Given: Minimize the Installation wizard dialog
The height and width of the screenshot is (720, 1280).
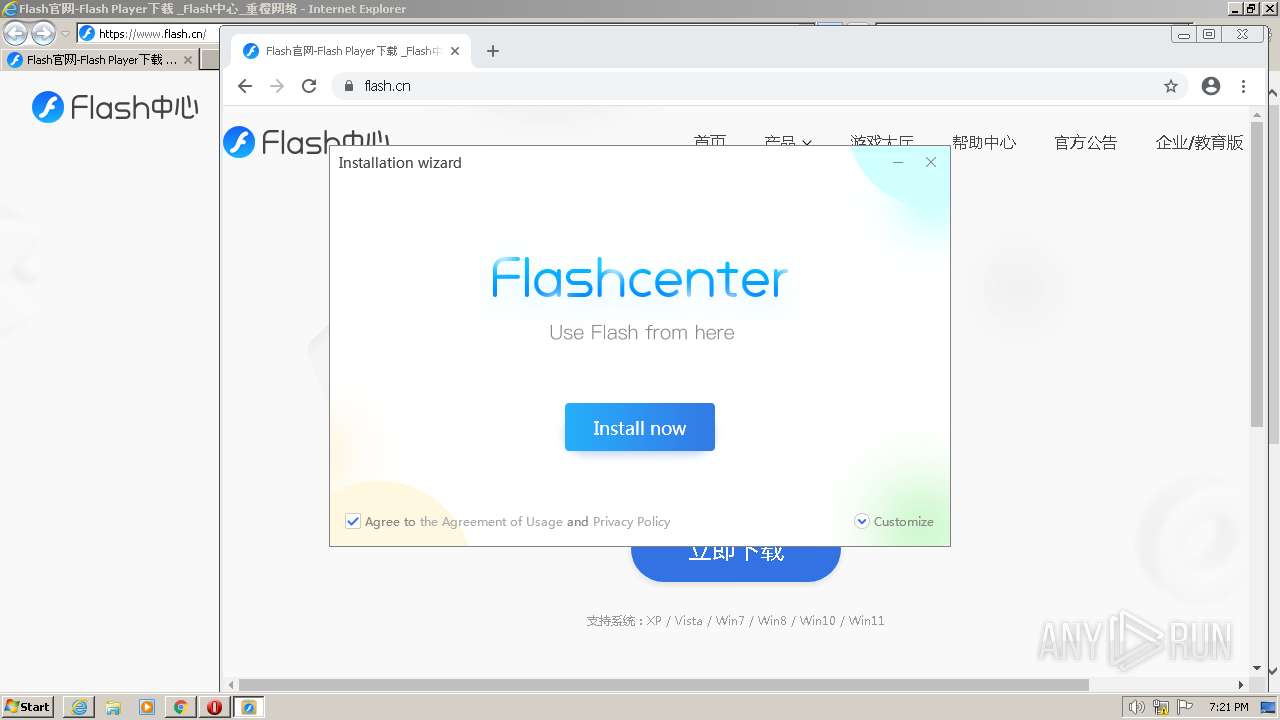Looking at the screenshot, I should [898, 162].
